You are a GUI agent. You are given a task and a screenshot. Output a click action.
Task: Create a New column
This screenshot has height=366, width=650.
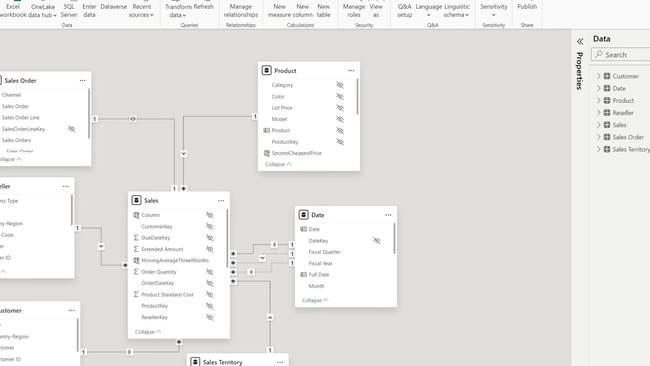pos(302,10)
